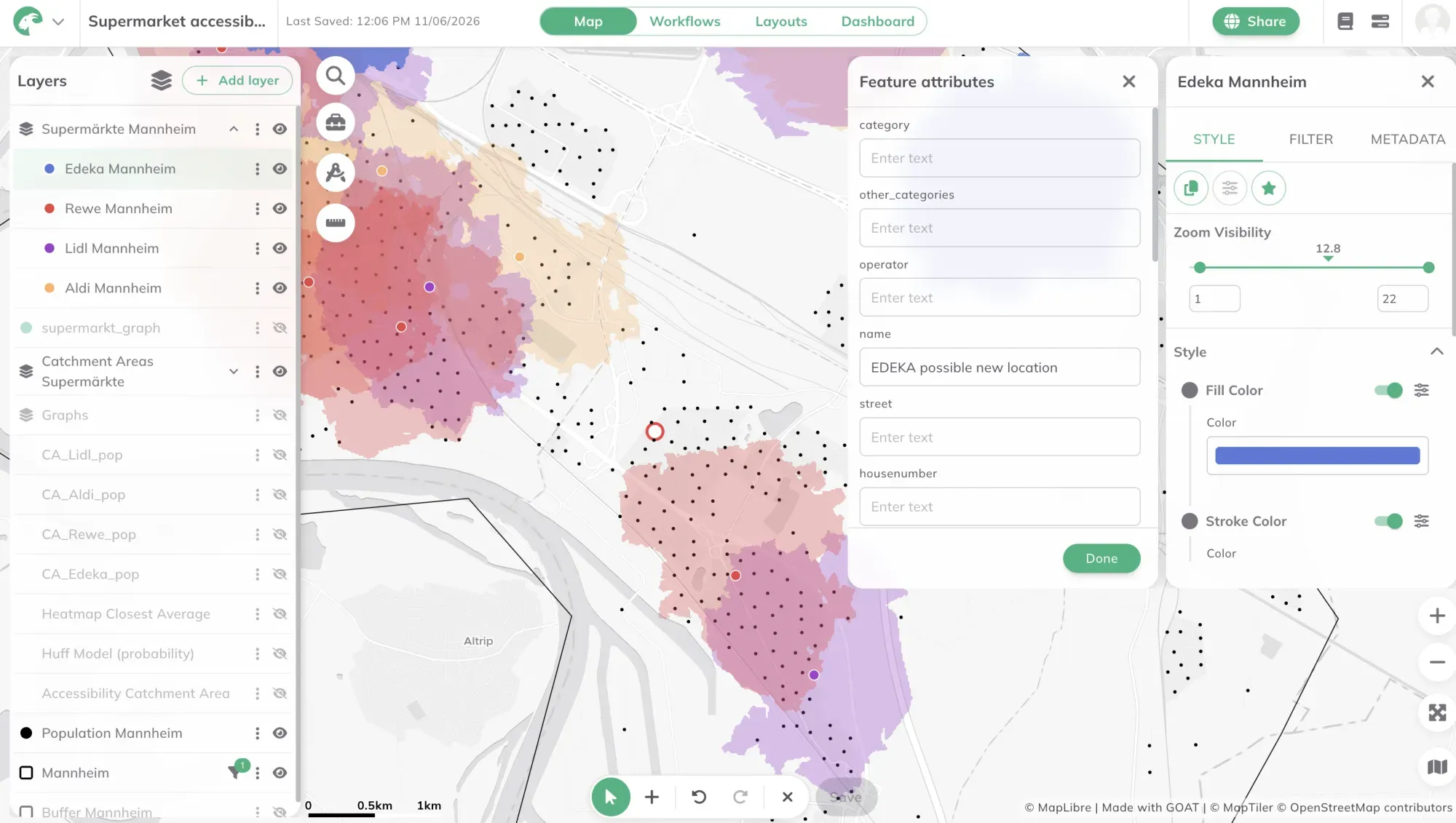
Task: Click the copy style icon
Action: pos(1191,188)
